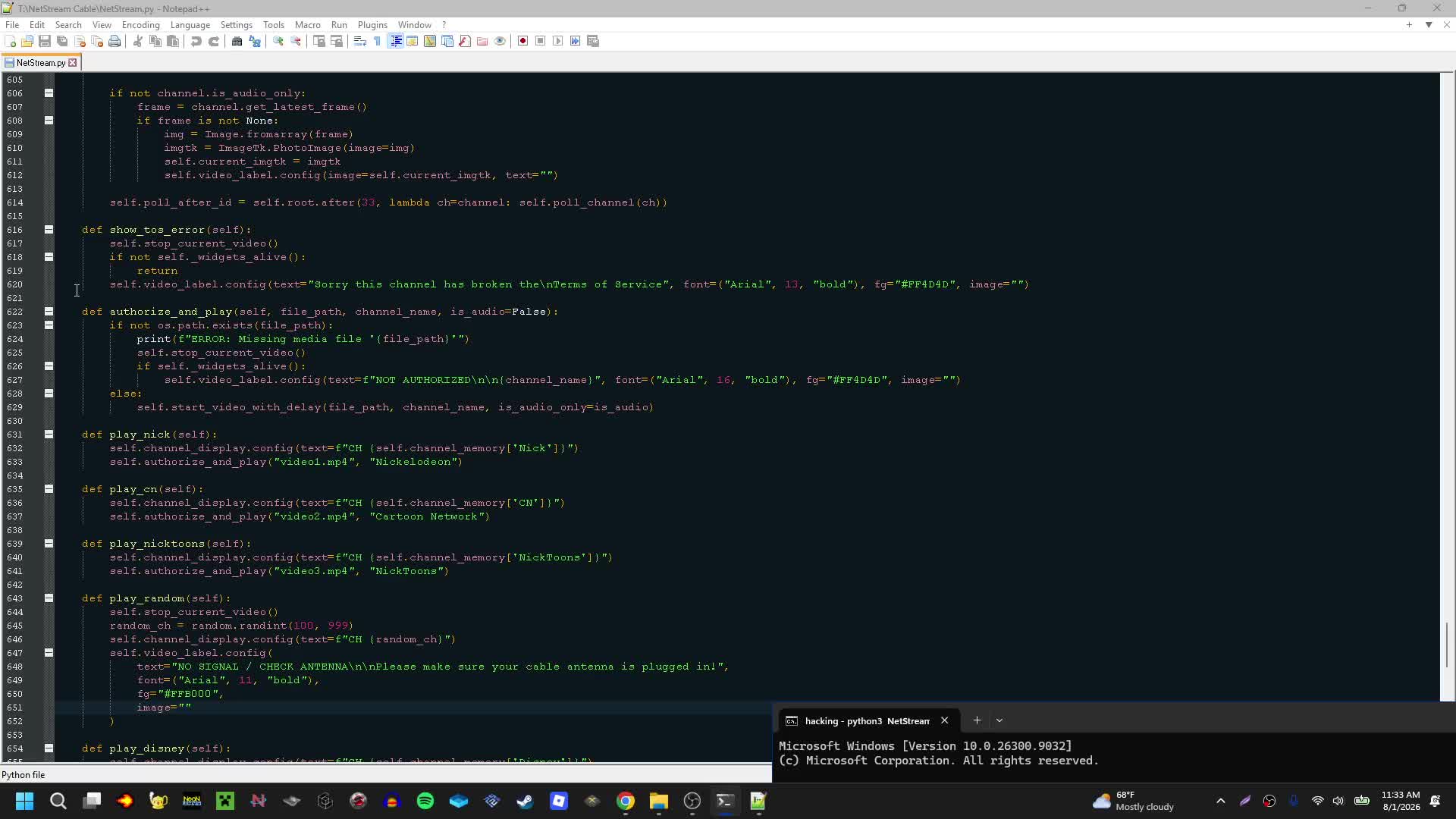Save the current file via toolbar
Viewport: 1456px width, 819px height.
45,41
